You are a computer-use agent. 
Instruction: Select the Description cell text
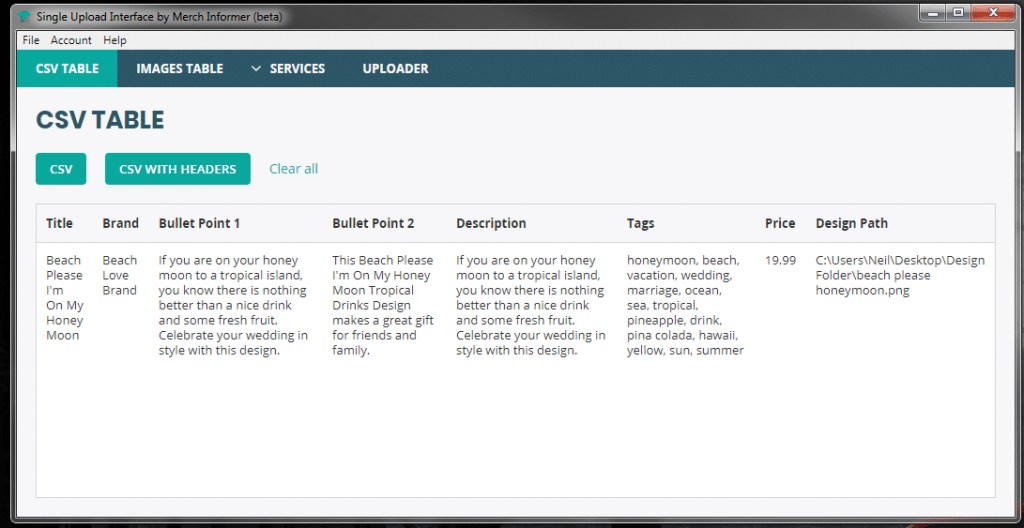click(531, 305)
